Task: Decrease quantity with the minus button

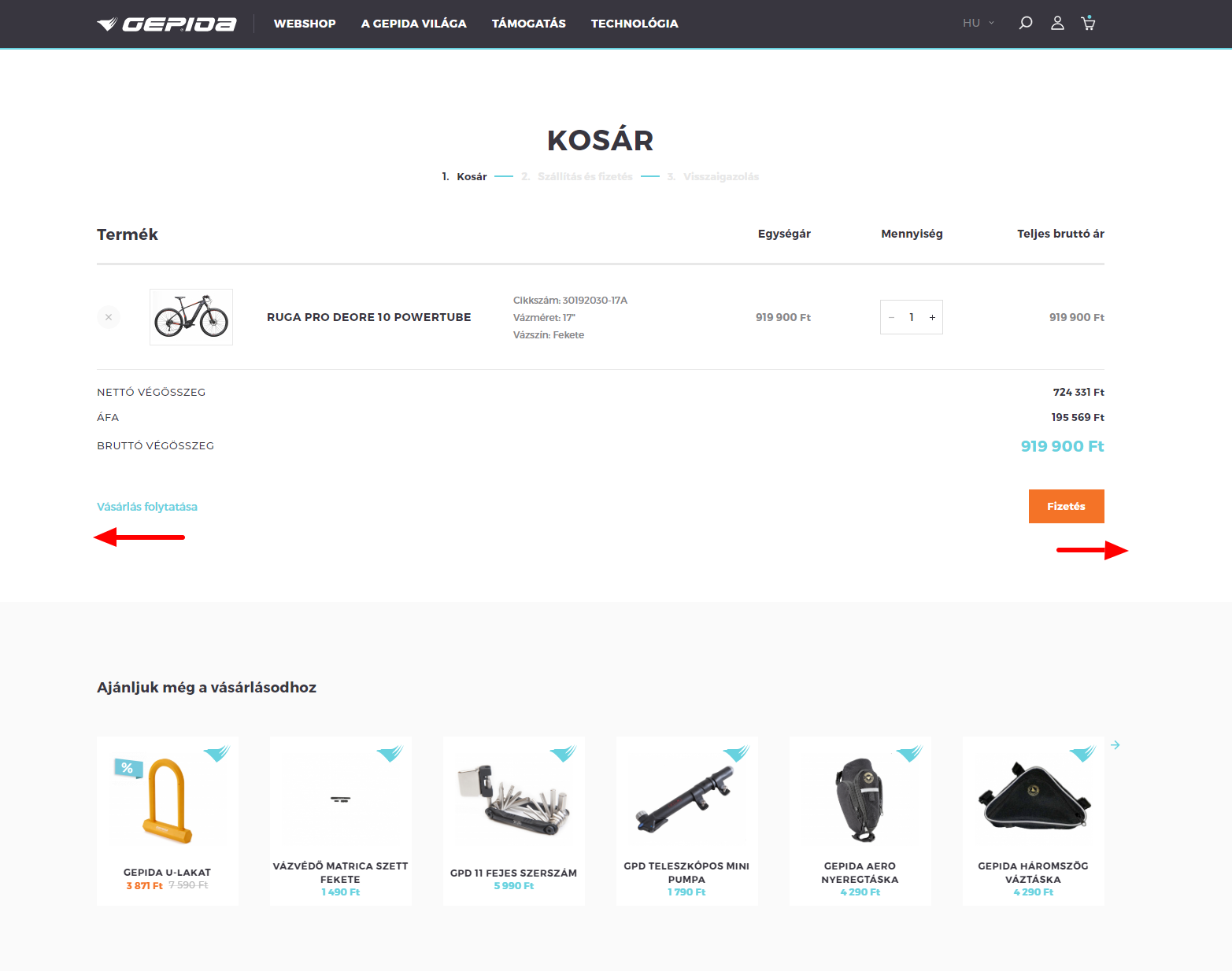Action: coord(891,318)
